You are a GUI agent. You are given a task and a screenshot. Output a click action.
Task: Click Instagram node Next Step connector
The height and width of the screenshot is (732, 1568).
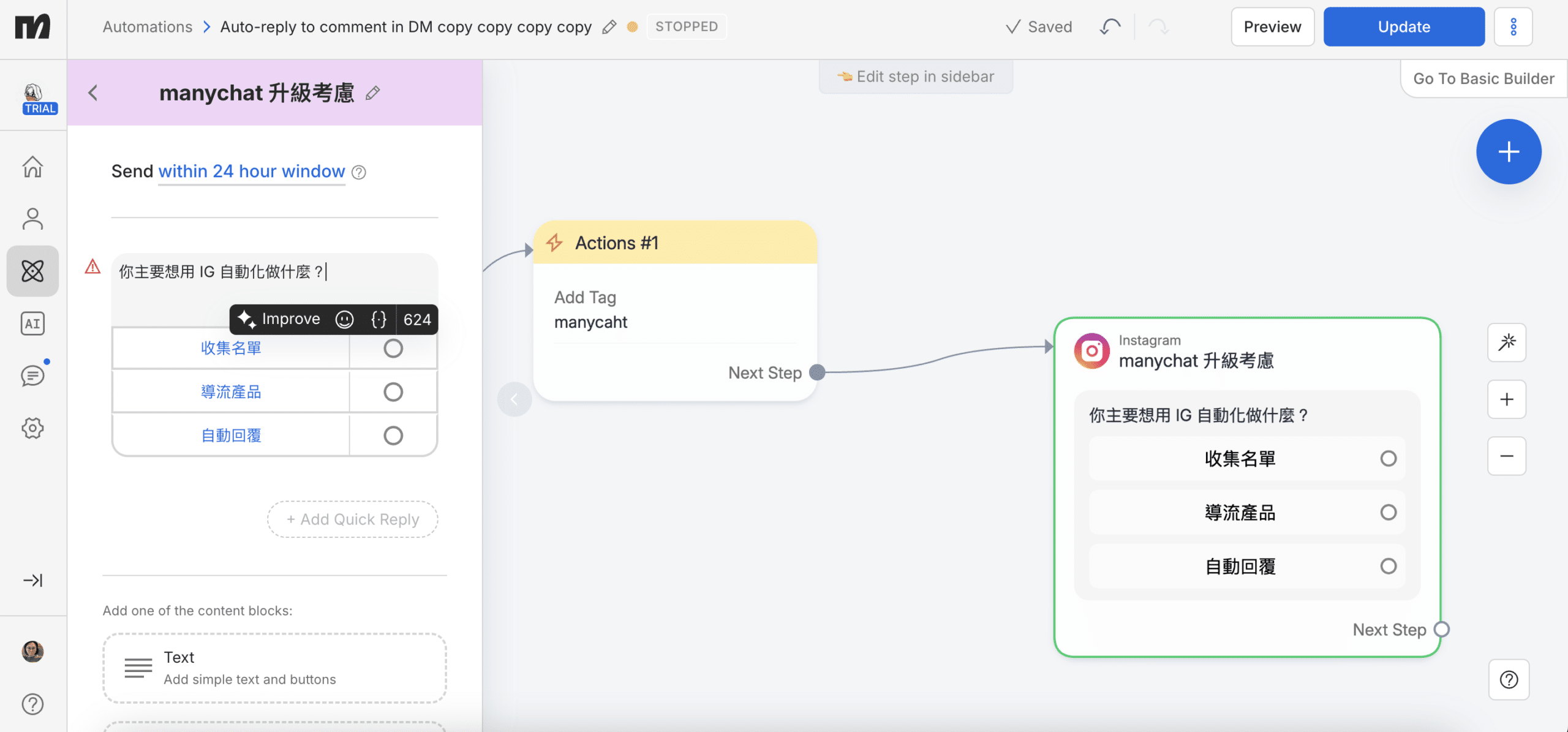[x=1441, y=630]
